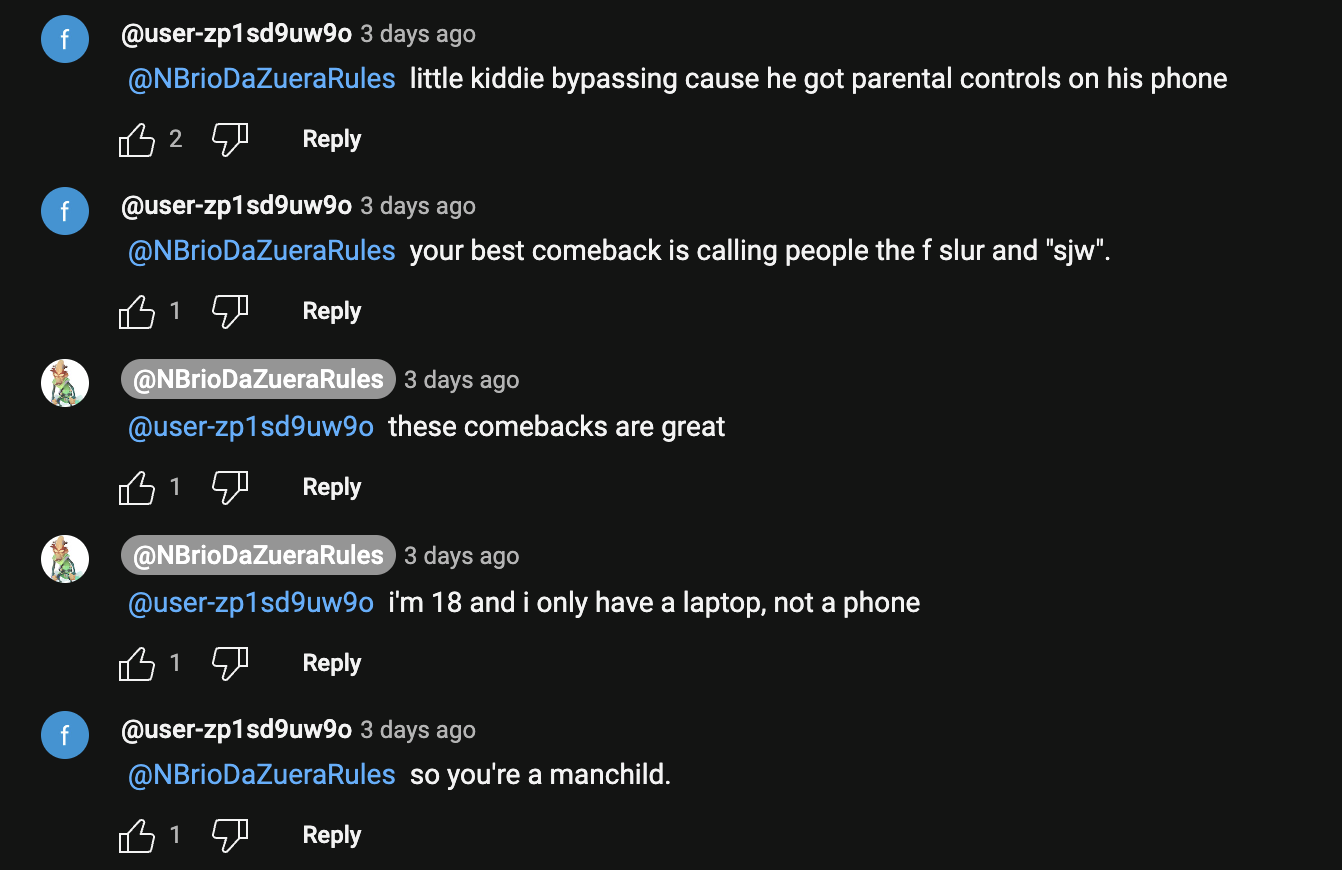1342x870 pixels.
Task: Reply to the "your best comeback" comment
Action: (331, 312)
